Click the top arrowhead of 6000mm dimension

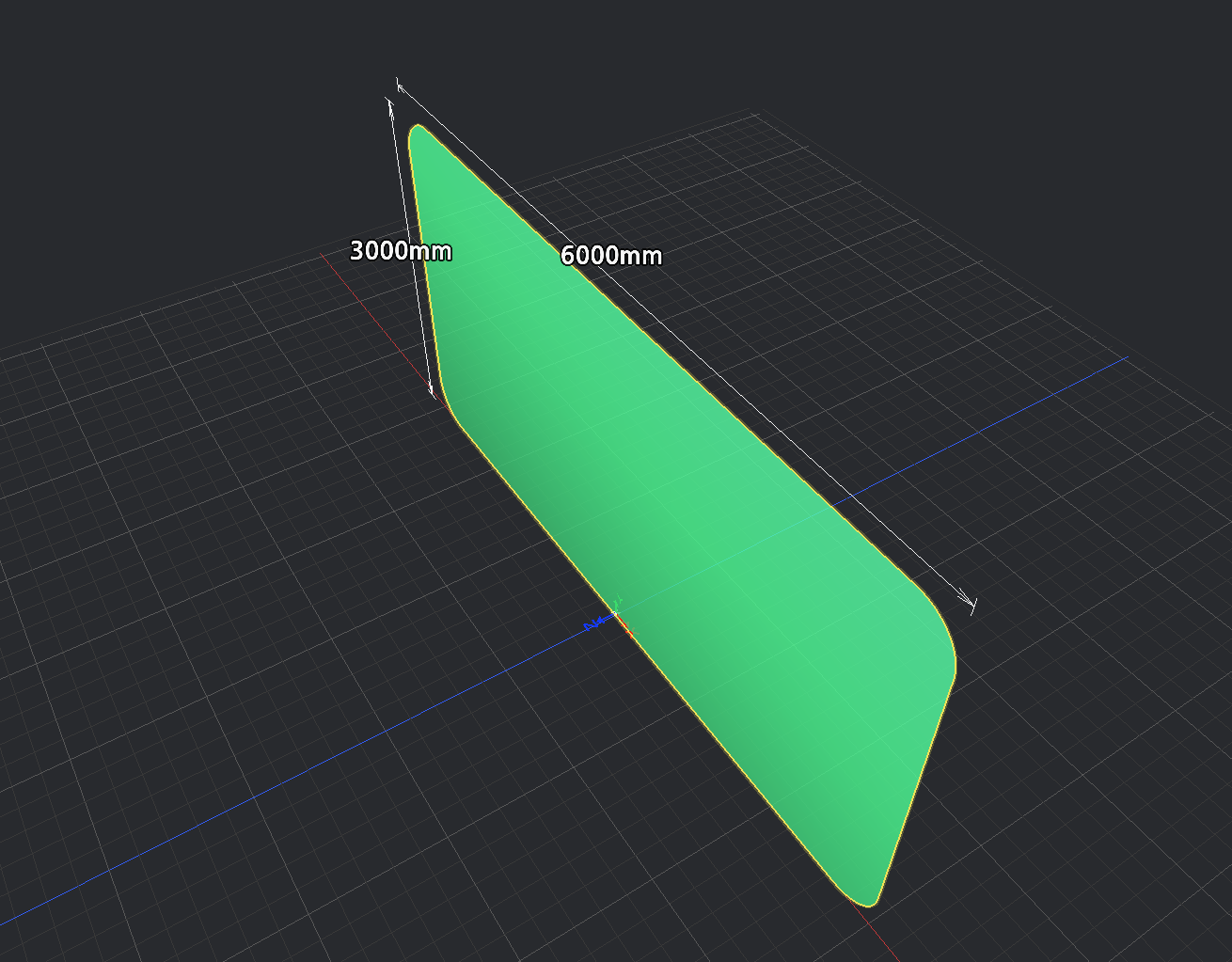pos(401,87)
